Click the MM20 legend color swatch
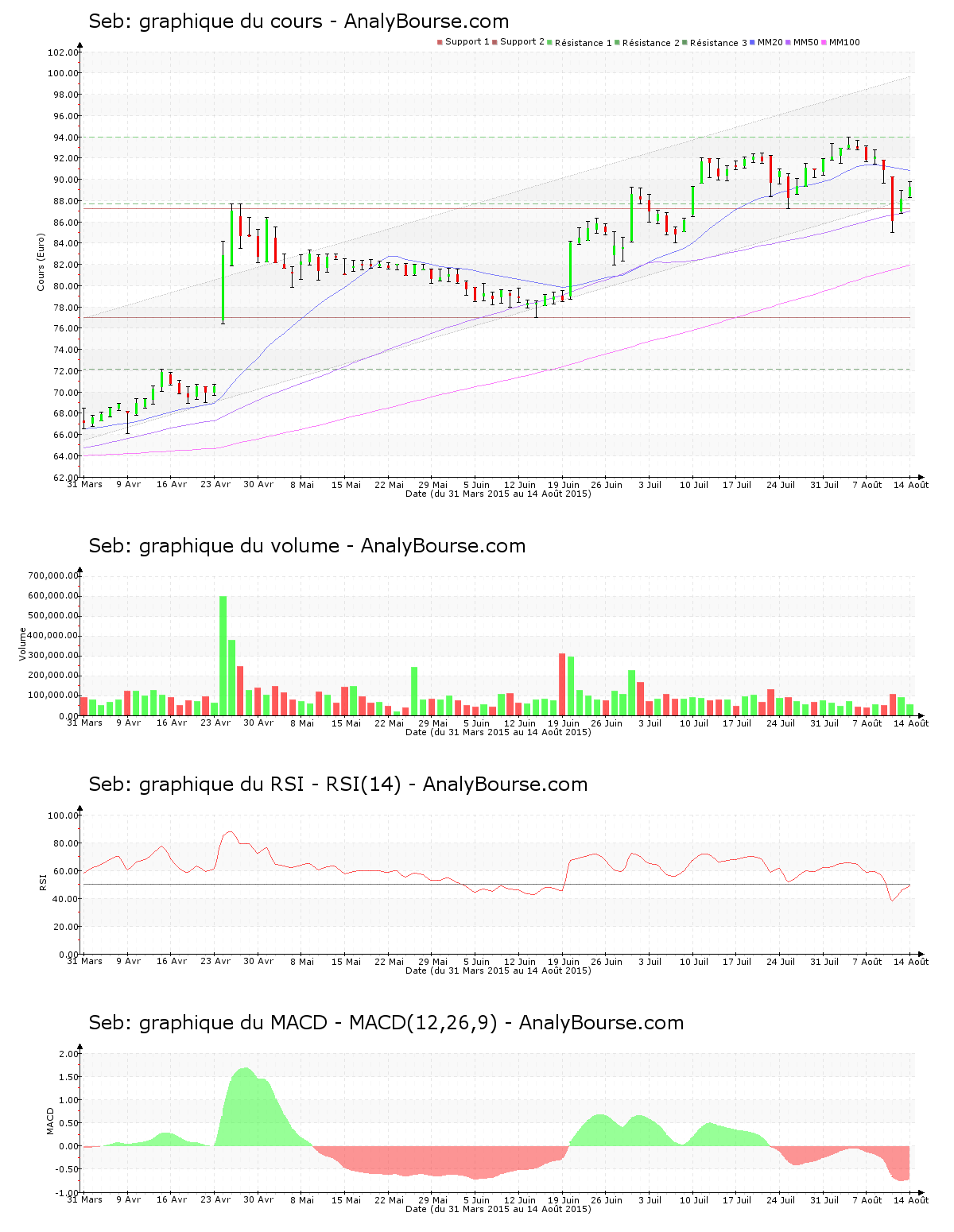This screenshot has height=1232, width=954. [753, 42]
